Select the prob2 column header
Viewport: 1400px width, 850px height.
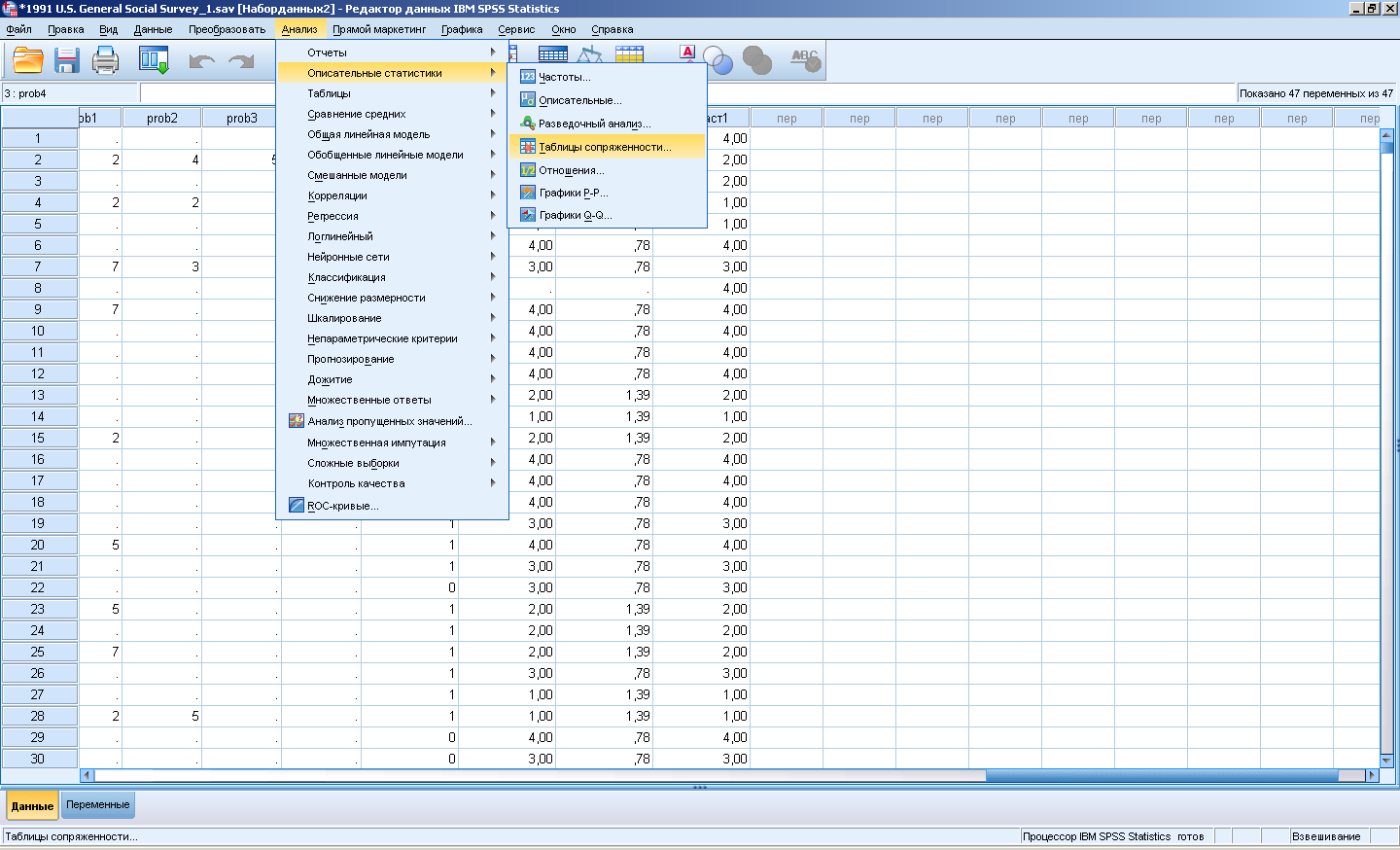coord(162,118)
